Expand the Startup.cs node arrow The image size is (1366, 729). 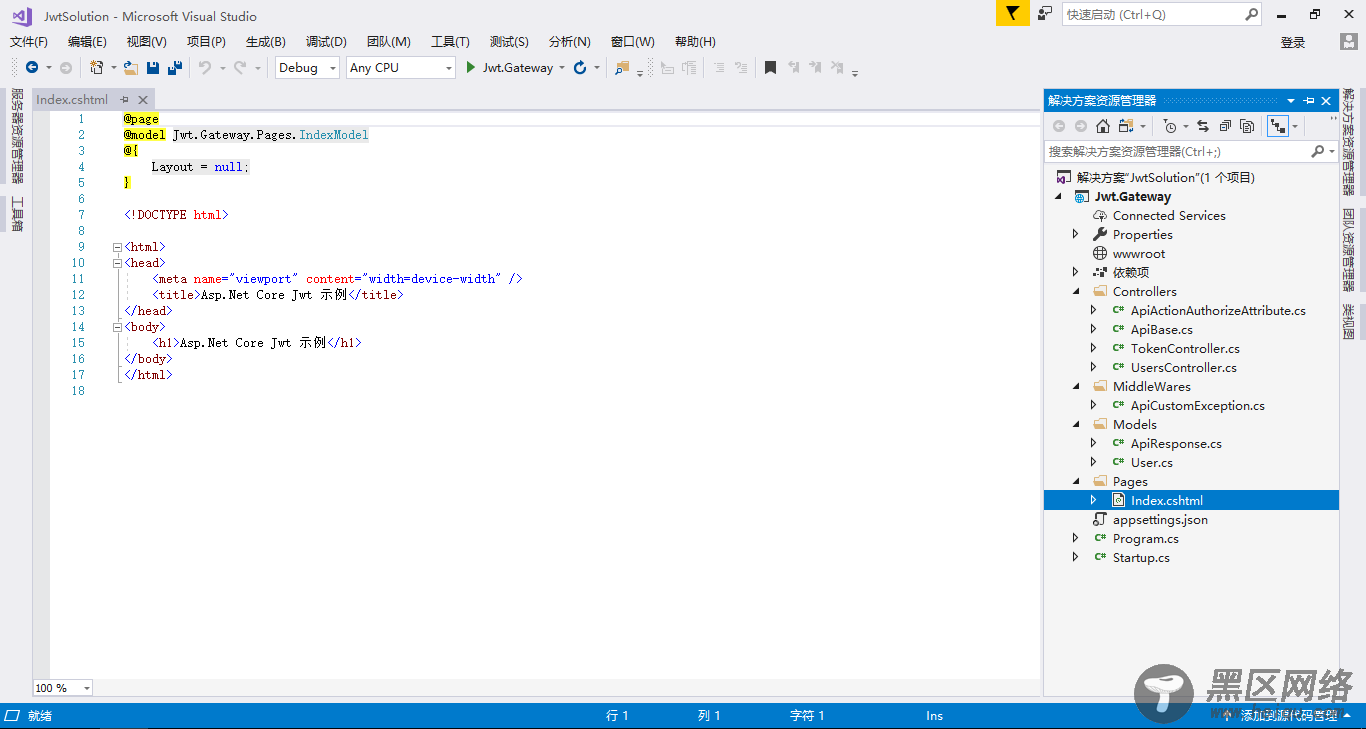tap(1076, 557)
